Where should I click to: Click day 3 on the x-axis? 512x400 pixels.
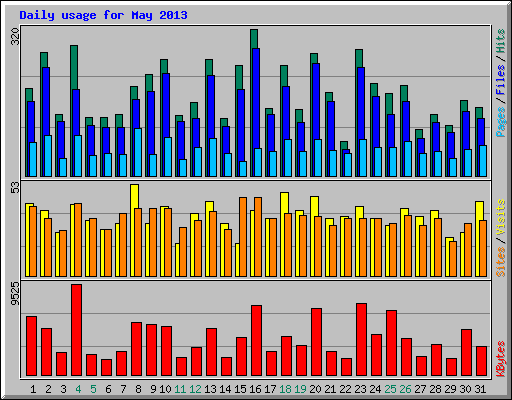[63, 389]
